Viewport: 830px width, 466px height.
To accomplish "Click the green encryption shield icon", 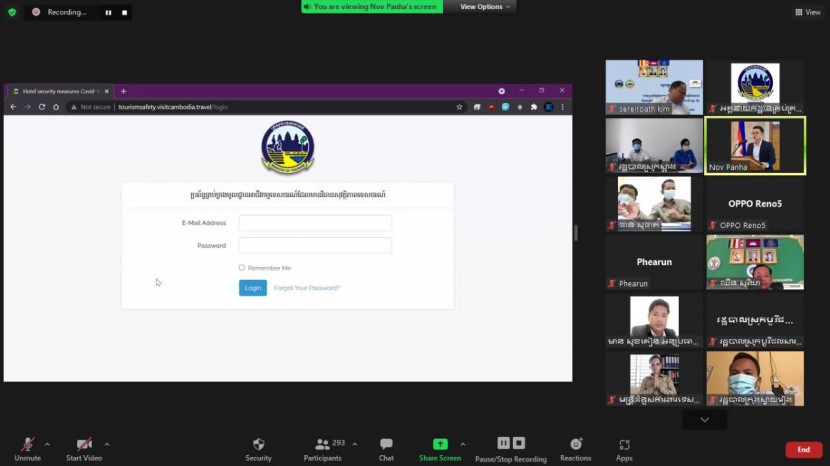I will 12,12.
